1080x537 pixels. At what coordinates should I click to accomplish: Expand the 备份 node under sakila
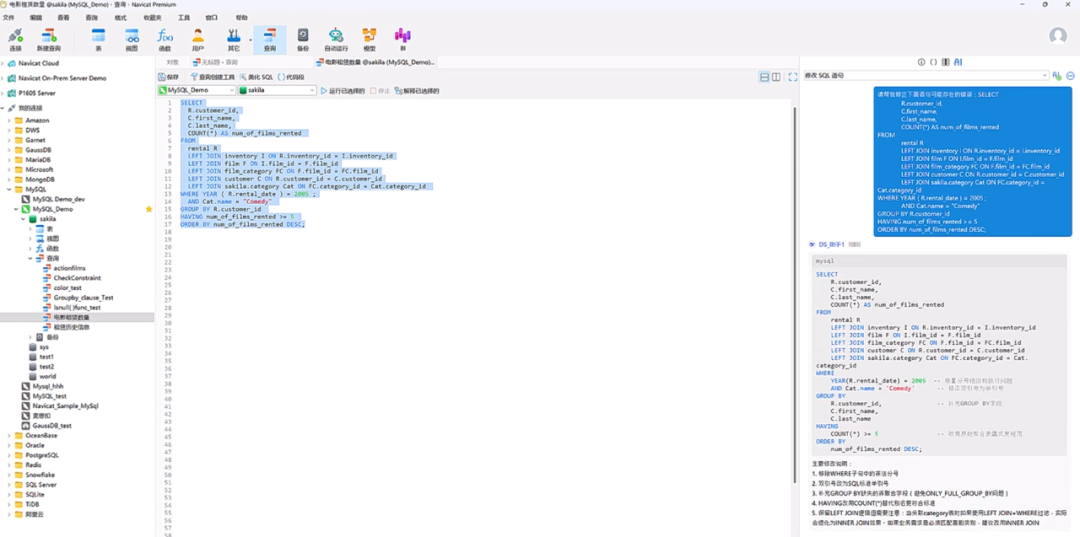pos(31,337)
